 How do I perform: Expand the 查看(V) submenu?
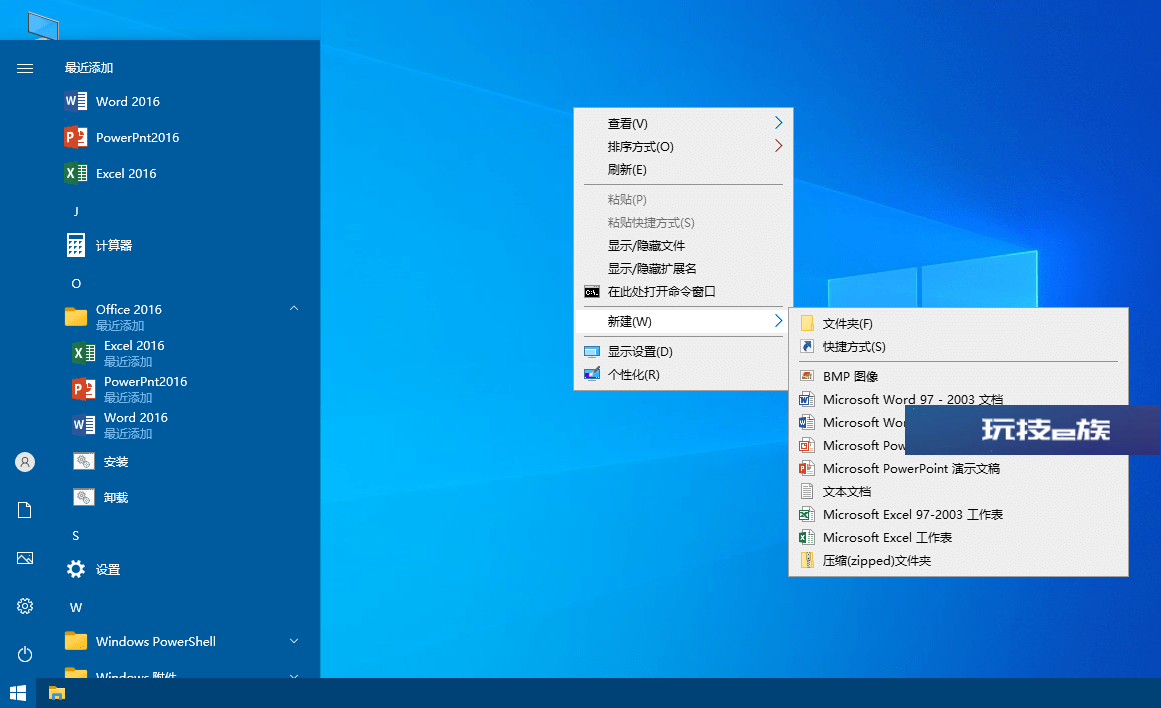(x=683, y=124)
